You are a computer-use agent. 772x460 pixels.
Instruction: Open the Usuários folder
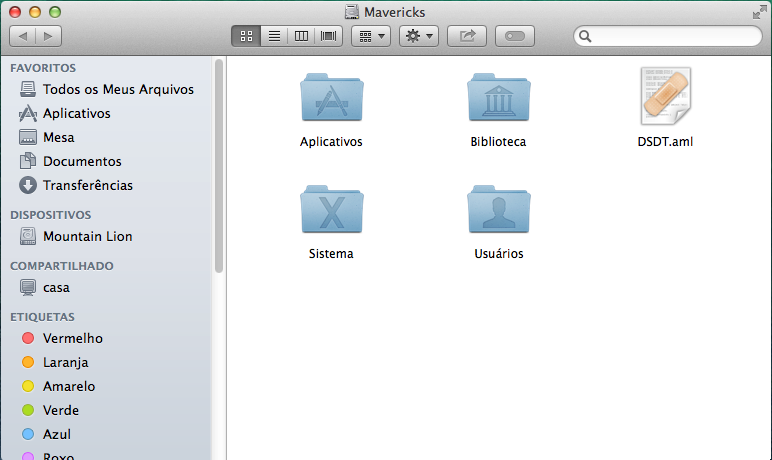tap(498, 212)
